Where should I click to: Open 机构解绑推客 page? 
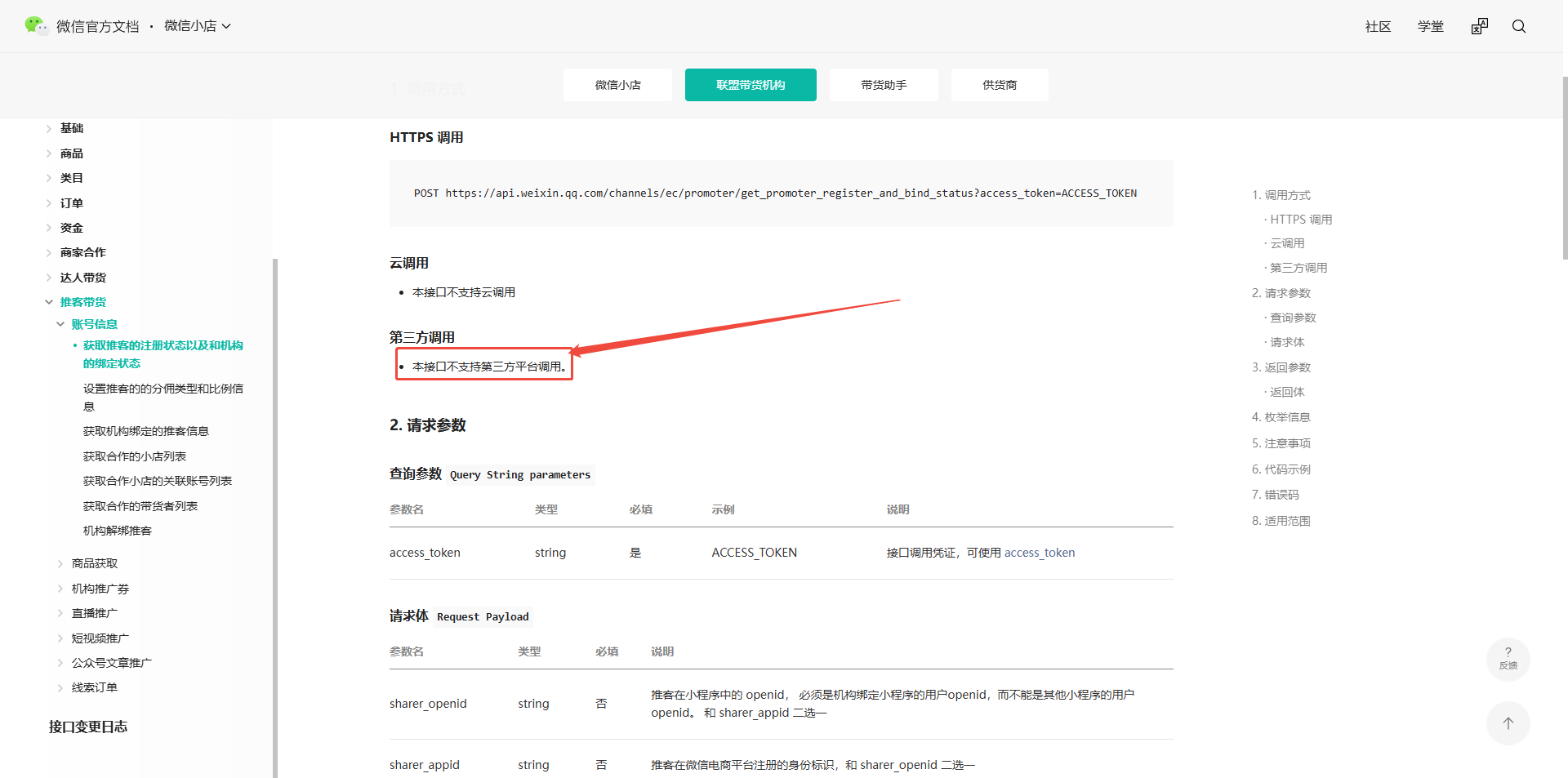click(x=118, y=531)
